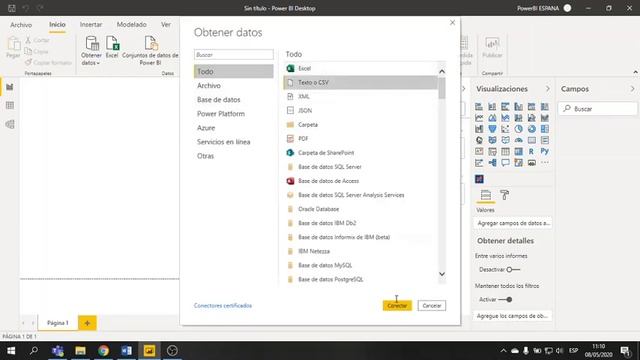This screenshot has height=360, width=640.
Task: Open the Insertar ribbon tab
Action: click(91, 24)
